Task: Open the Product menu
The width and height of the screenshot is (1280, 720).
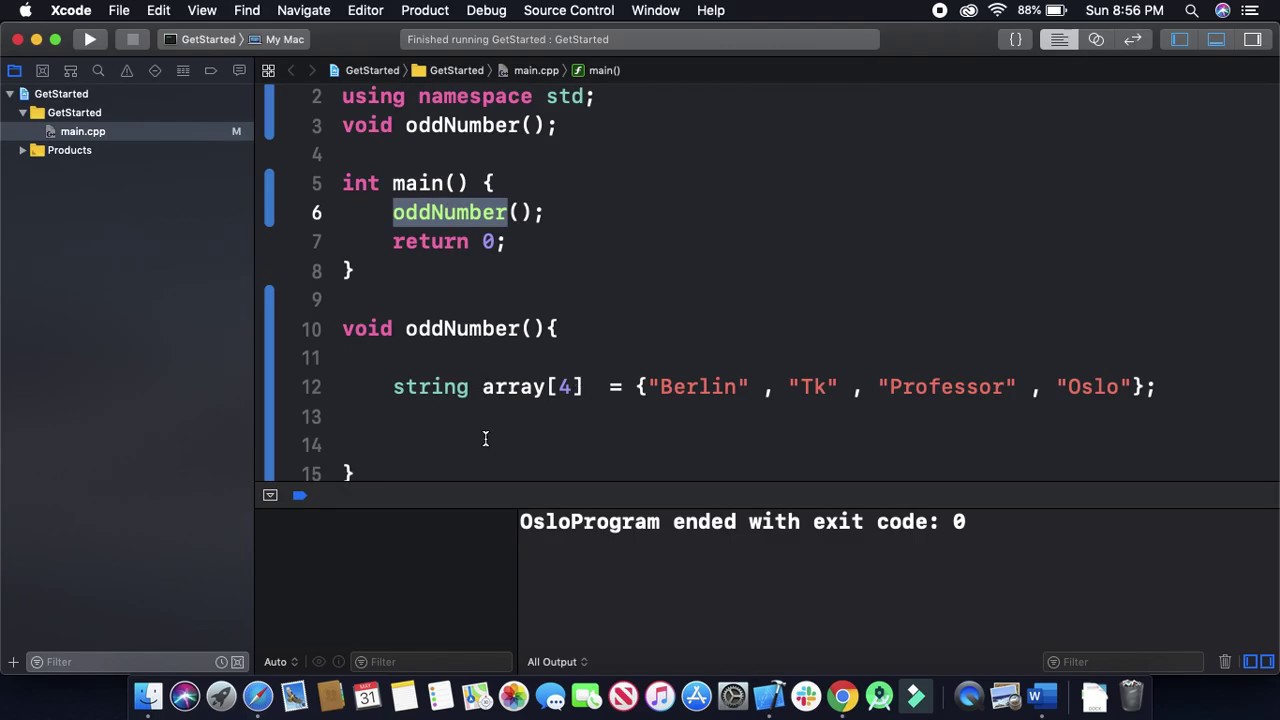Action: tap(425, 10)
